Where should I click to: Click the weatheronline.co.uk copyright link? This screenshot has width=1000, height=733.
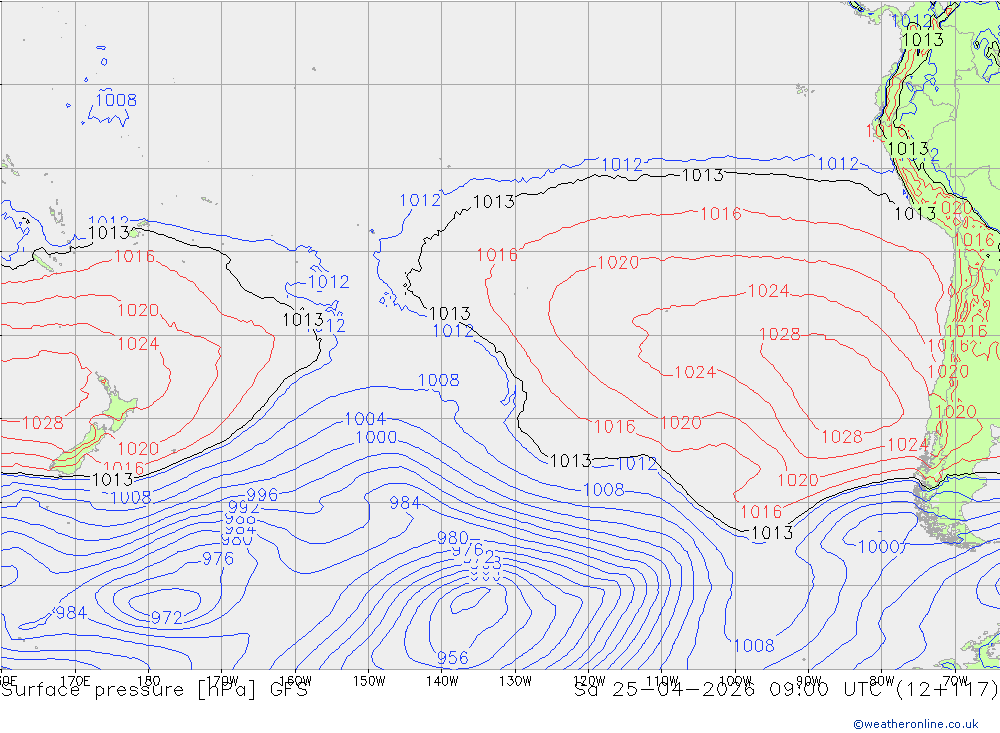pos(916,724)
